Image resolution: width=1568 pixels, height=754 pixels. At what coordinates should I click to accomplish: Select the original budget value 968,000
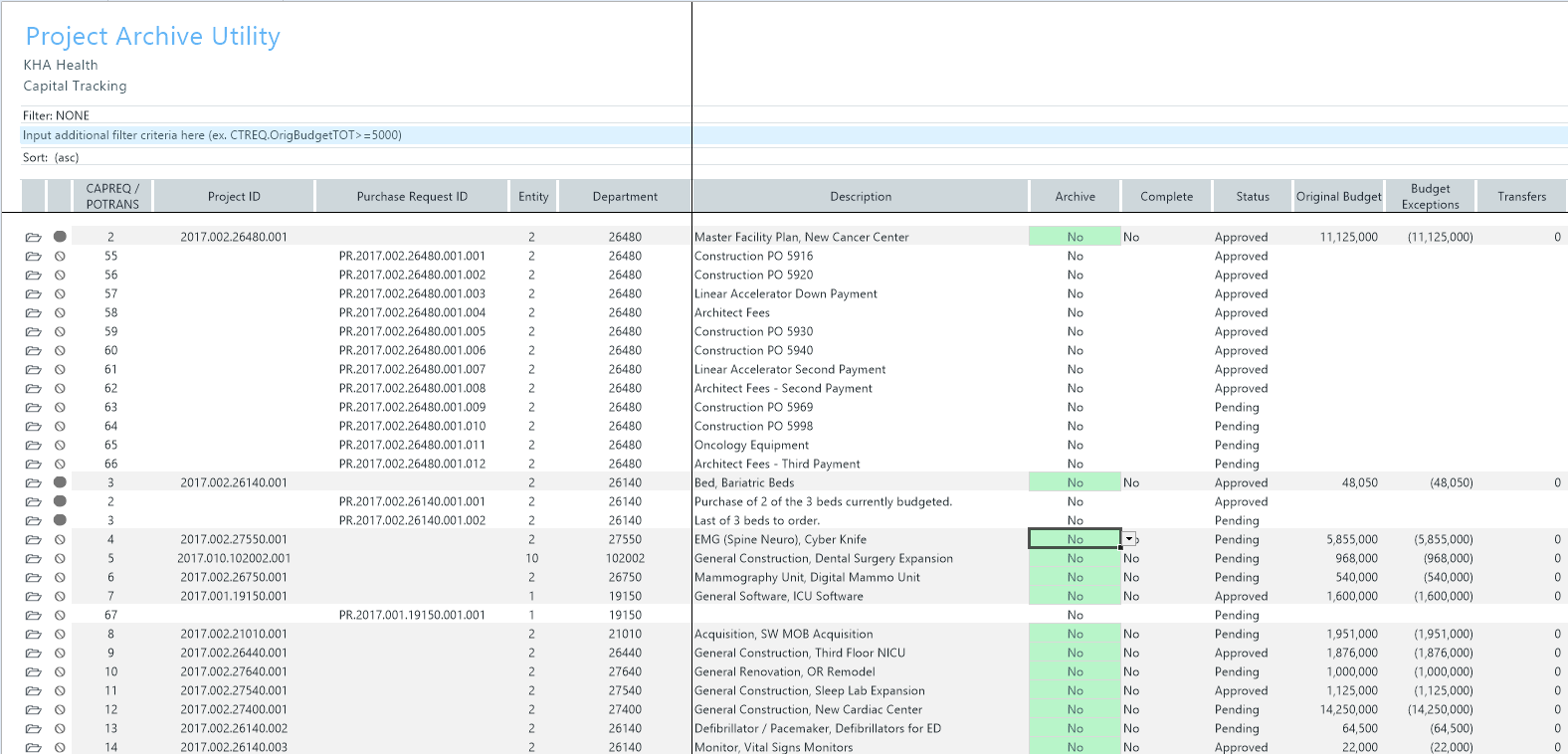click(x=1356, y=558)
